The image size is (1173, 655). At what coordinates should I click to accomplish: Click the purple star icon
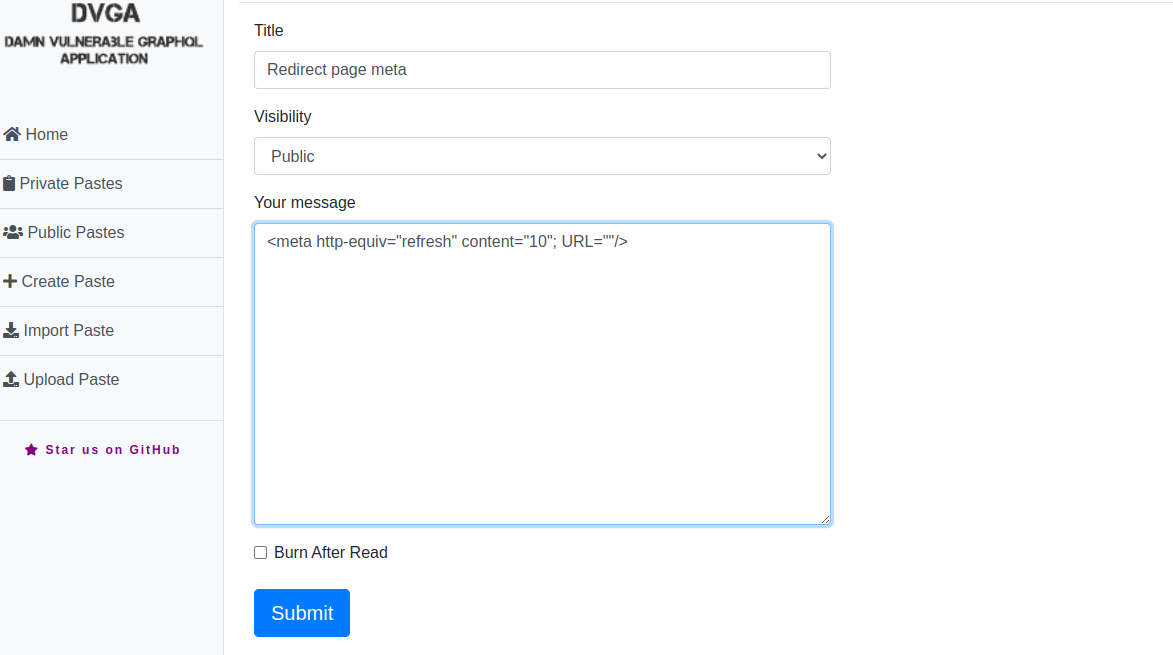pos(31,450)
